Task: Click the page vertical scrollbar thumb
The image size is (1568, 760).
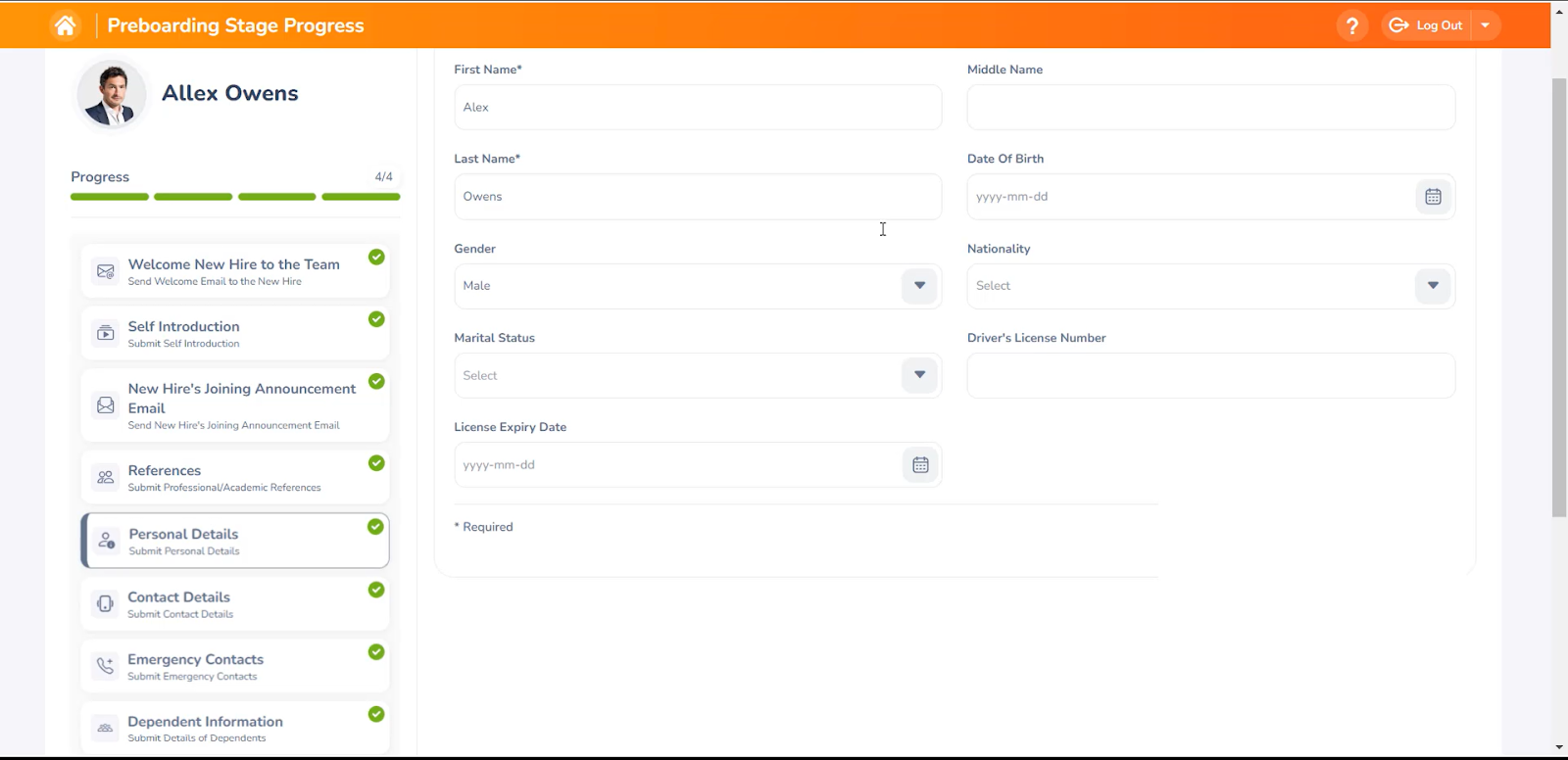Action: click(1559, 297)
